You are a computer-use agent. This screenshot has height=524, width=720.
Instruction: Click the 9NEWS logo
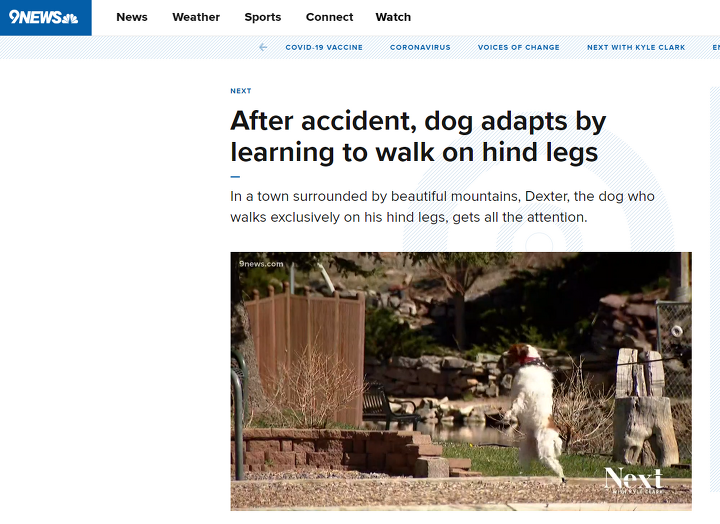(44, 17)
